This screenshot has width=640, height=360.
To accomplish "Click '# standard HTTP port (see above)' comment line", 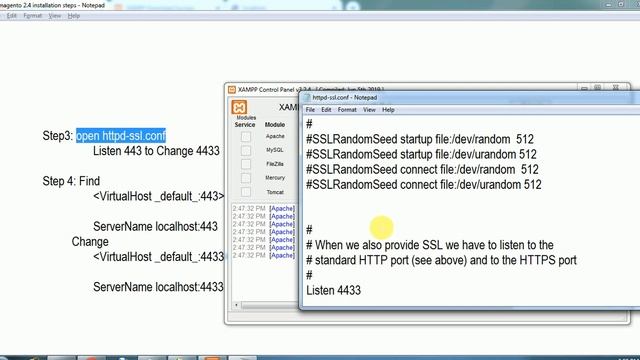I will coord(441,260).
